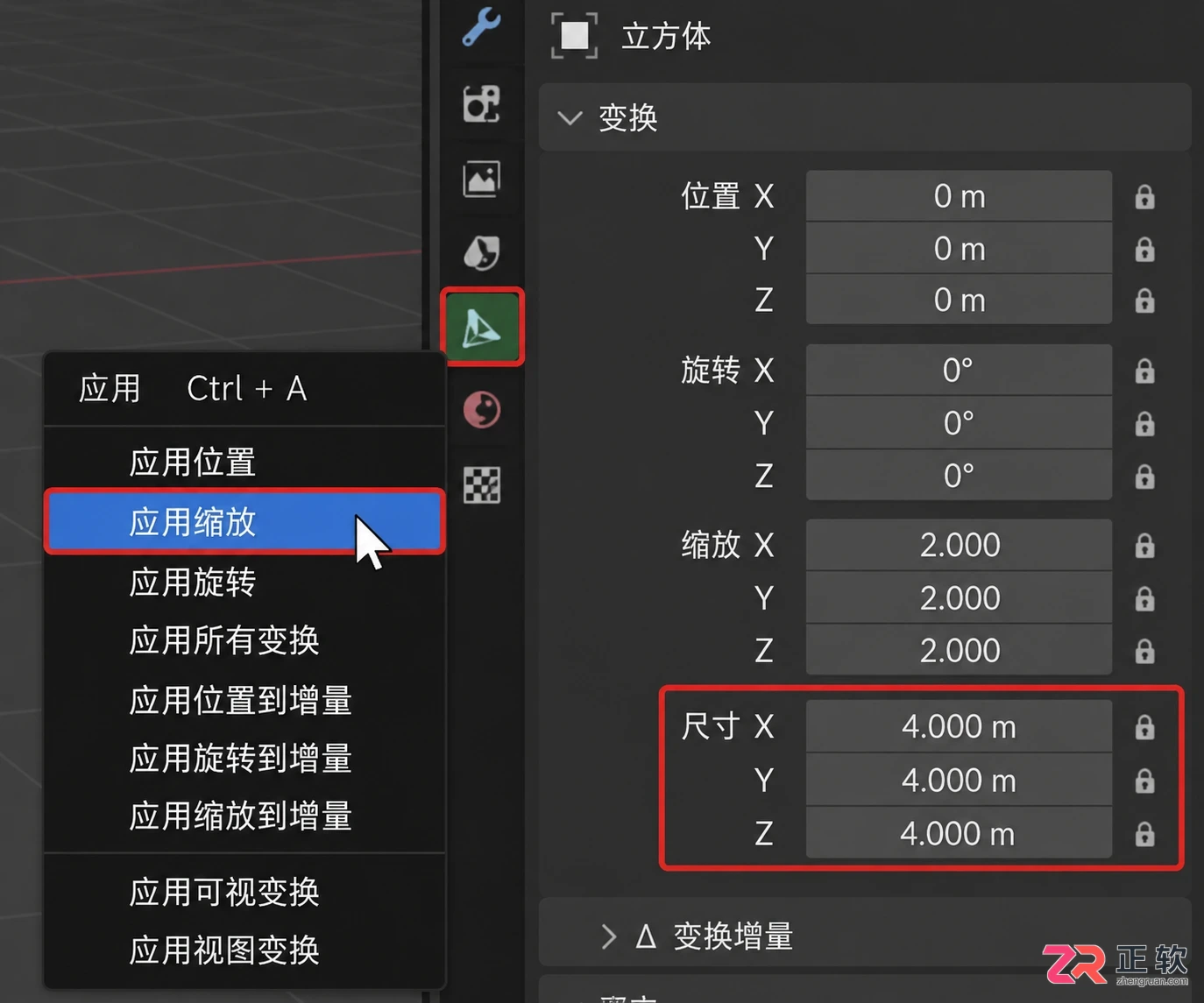Click the 尺寸 Z field

coord(959,833)
